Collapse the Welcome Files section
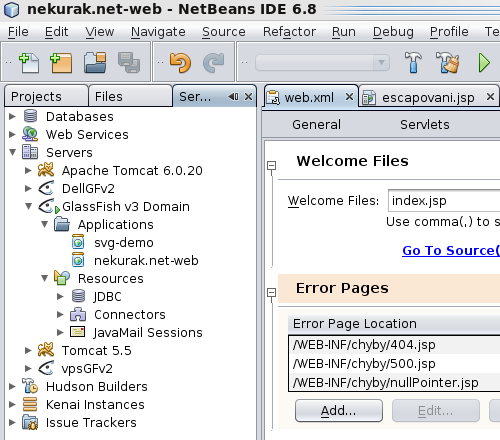The height and width of the screenshot is (440, 500). pyautogui.click(x=272, y=165)
